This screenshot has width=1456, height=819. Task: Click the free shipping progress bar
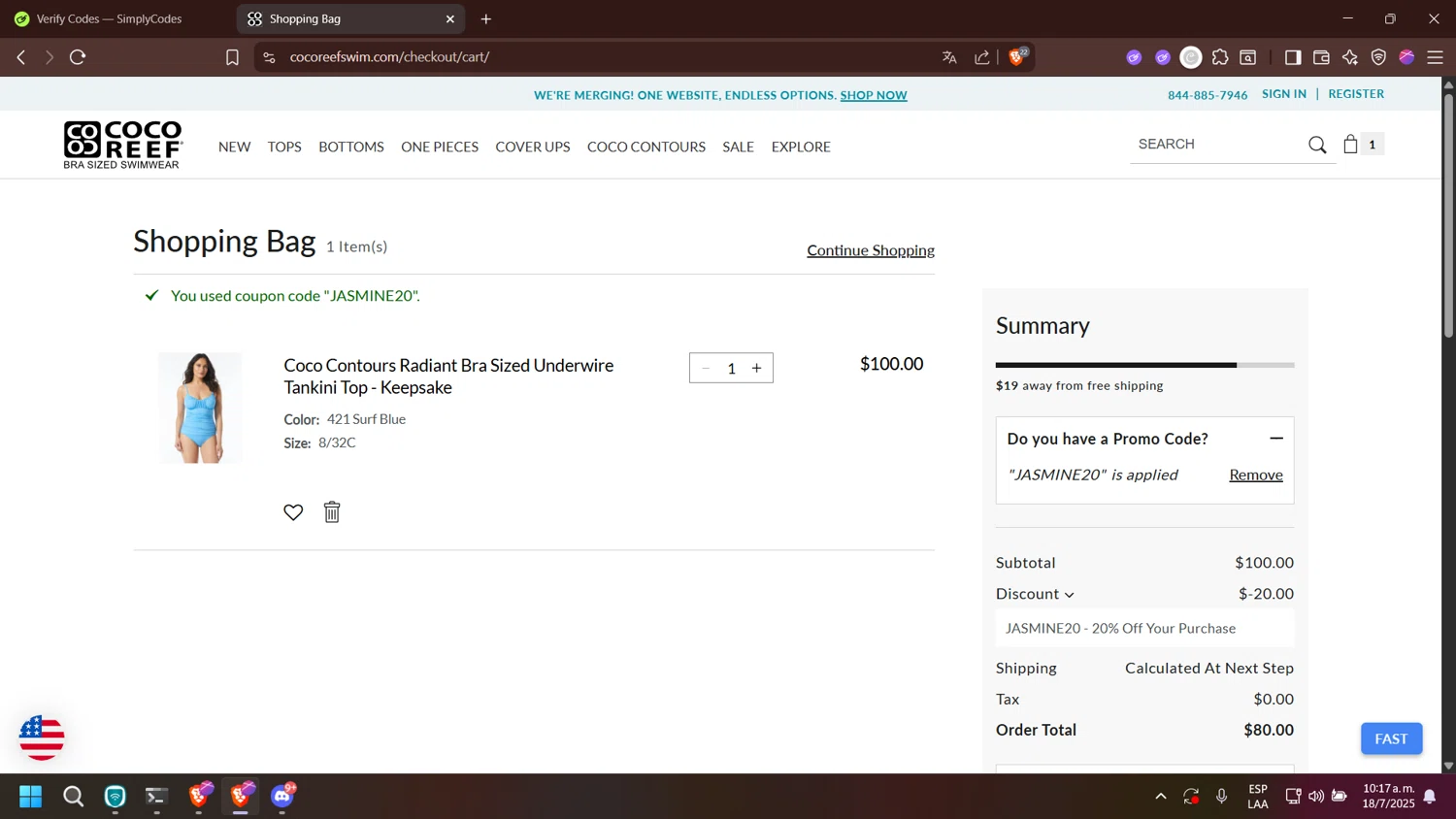tap(1144, 365)
